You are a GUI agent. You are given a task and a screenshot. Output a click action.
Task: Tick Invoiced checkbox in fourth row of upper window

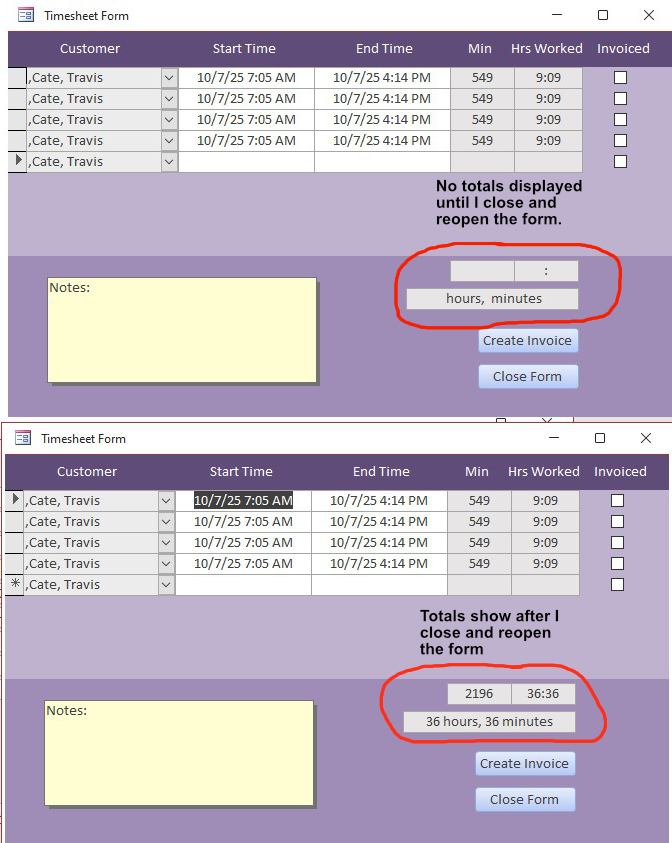click(x=620, y=140)
